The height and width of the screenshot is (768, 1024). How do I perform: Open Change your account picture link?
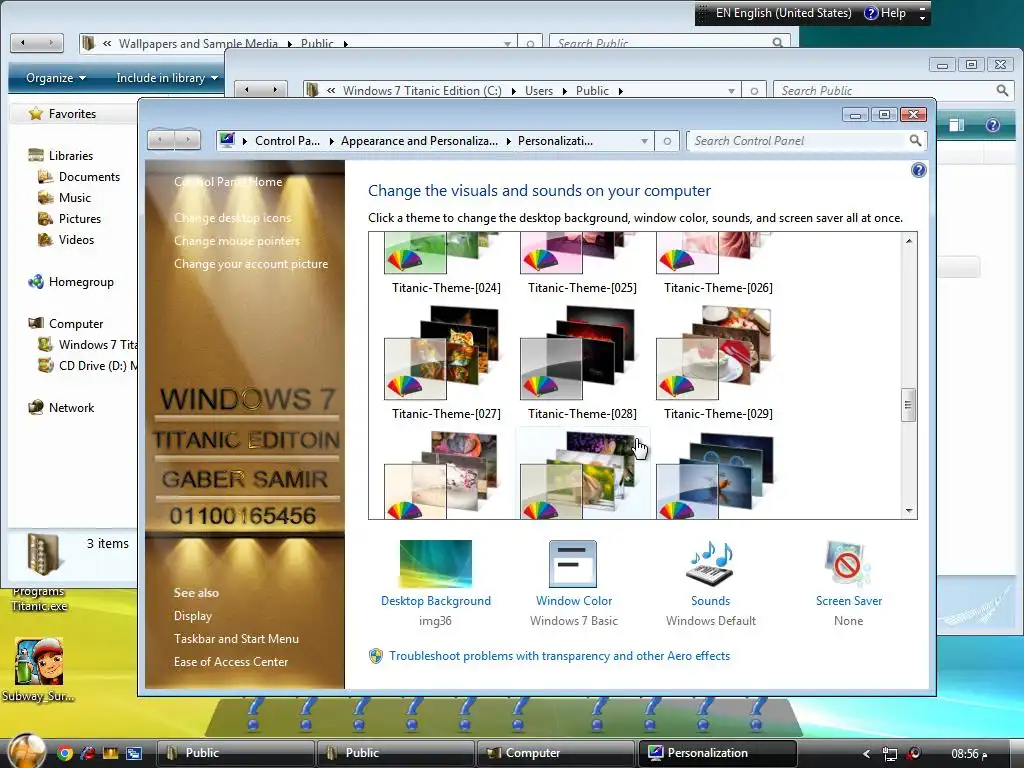coord(251,264)
